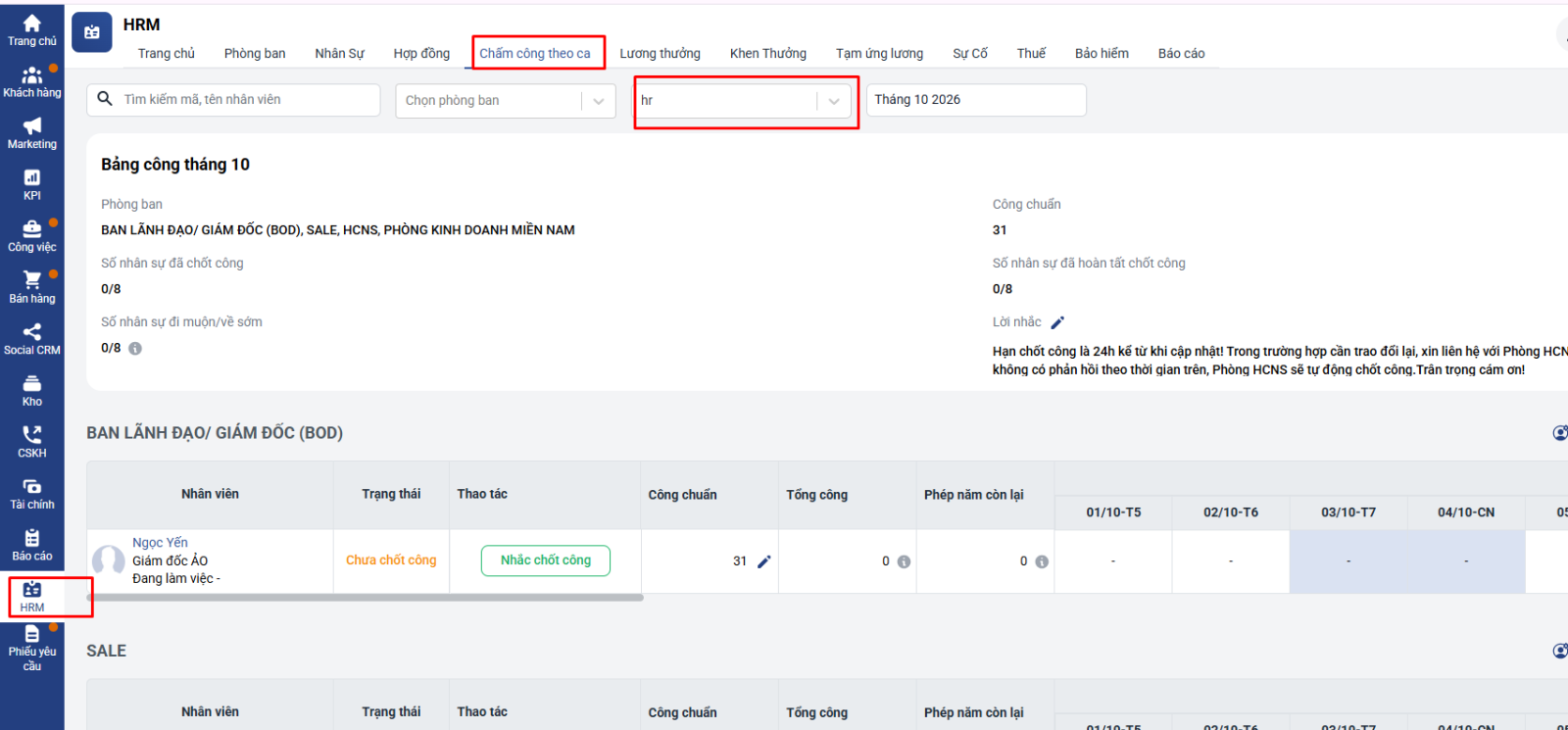This screenshot has height=730, width=1568.
Task: Open the Khen Thưởng tab
Action: point(768,53)
